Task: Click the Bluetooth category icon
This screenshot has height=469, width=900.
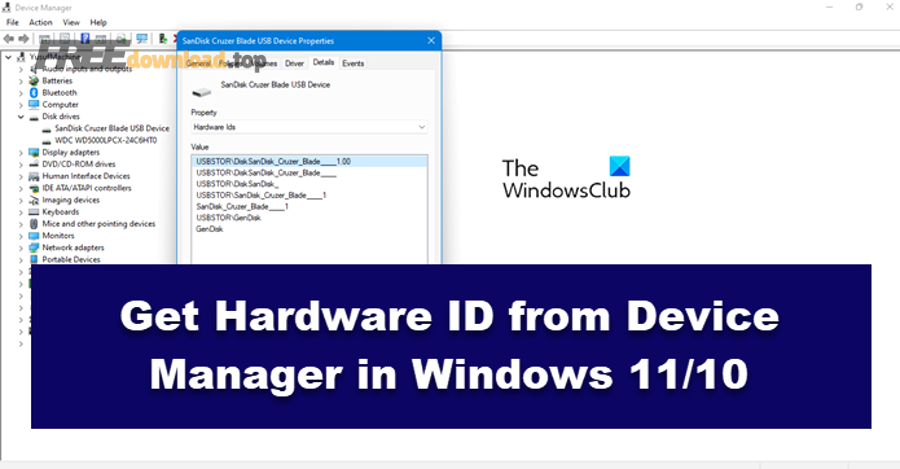Action: point(34,92)
